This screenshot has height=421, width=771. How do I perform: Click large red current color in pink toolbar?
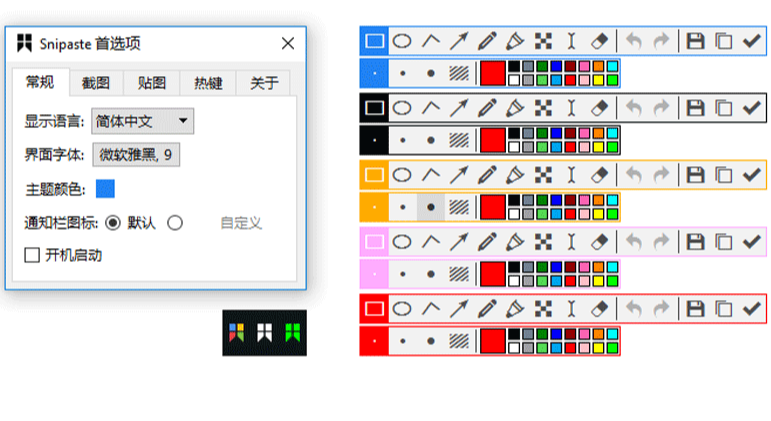(493, 274)
